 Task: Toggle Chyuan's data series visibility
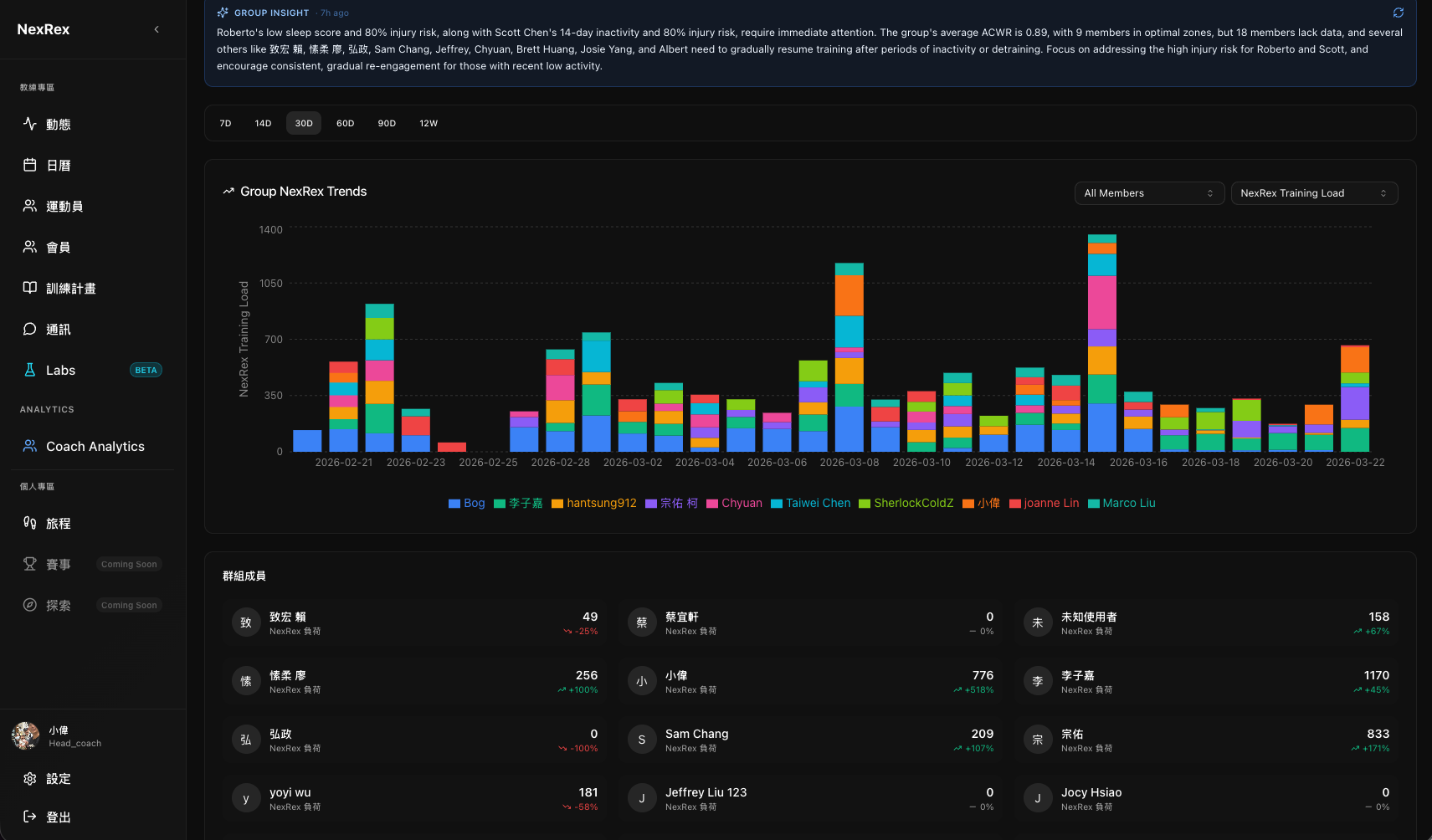click(x=741, y=503)
